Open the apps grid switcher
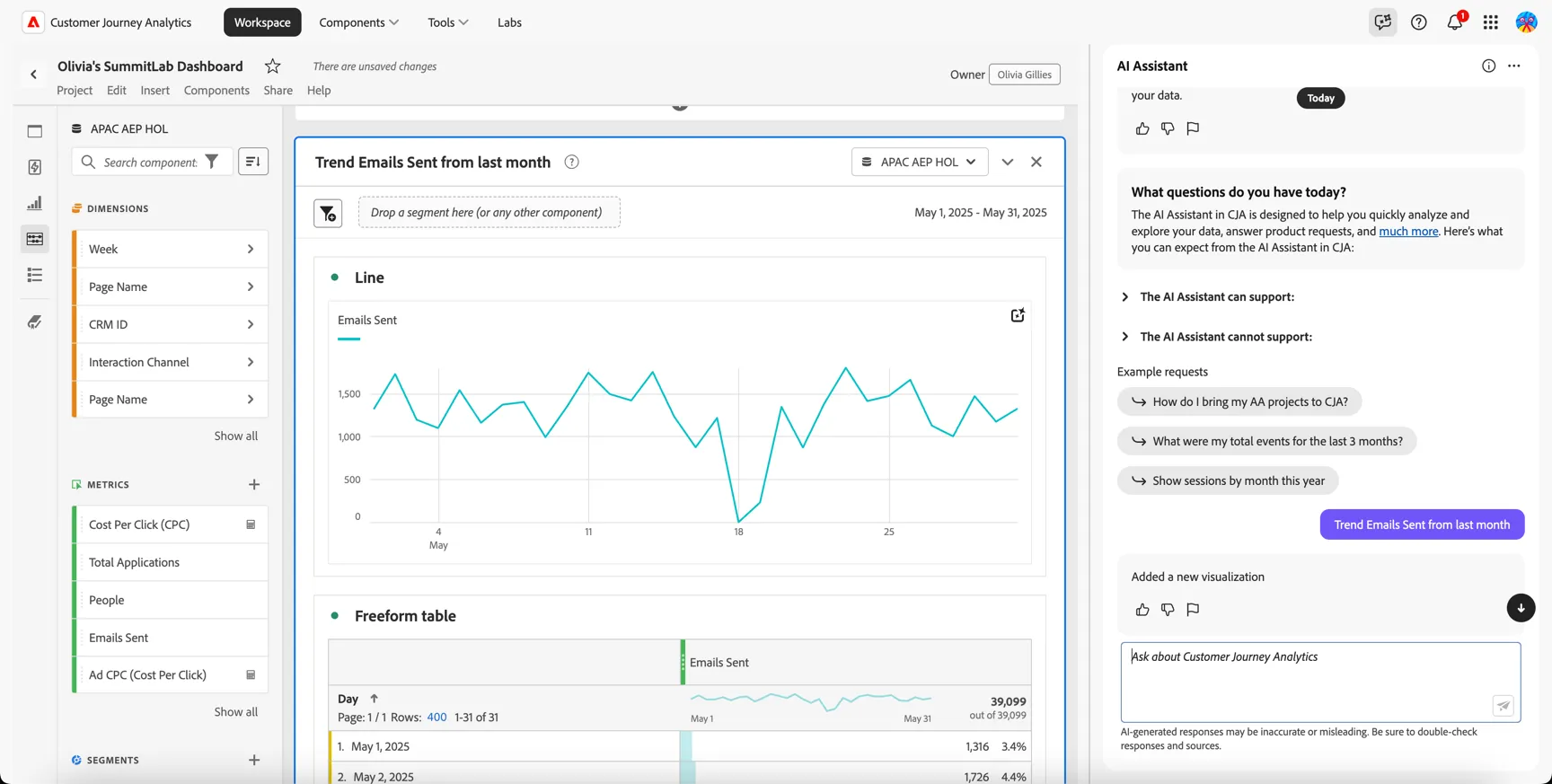 click(1491, 22)
